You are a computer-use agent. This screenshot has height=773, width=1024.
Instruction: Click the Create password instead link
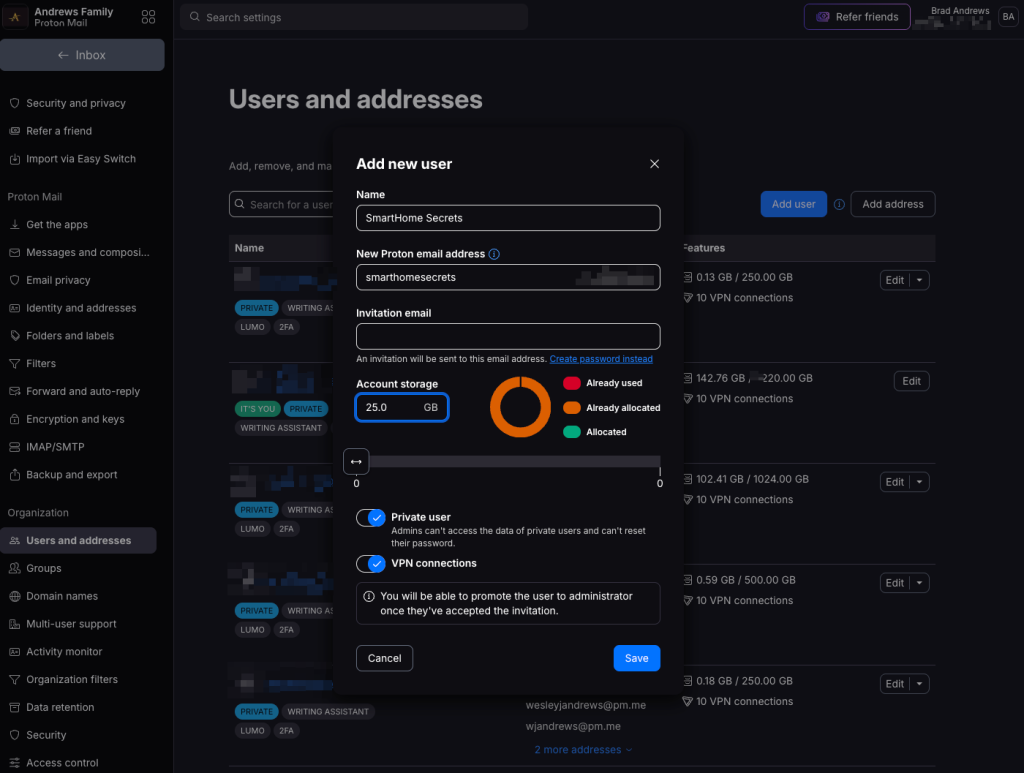click(601, 358)
